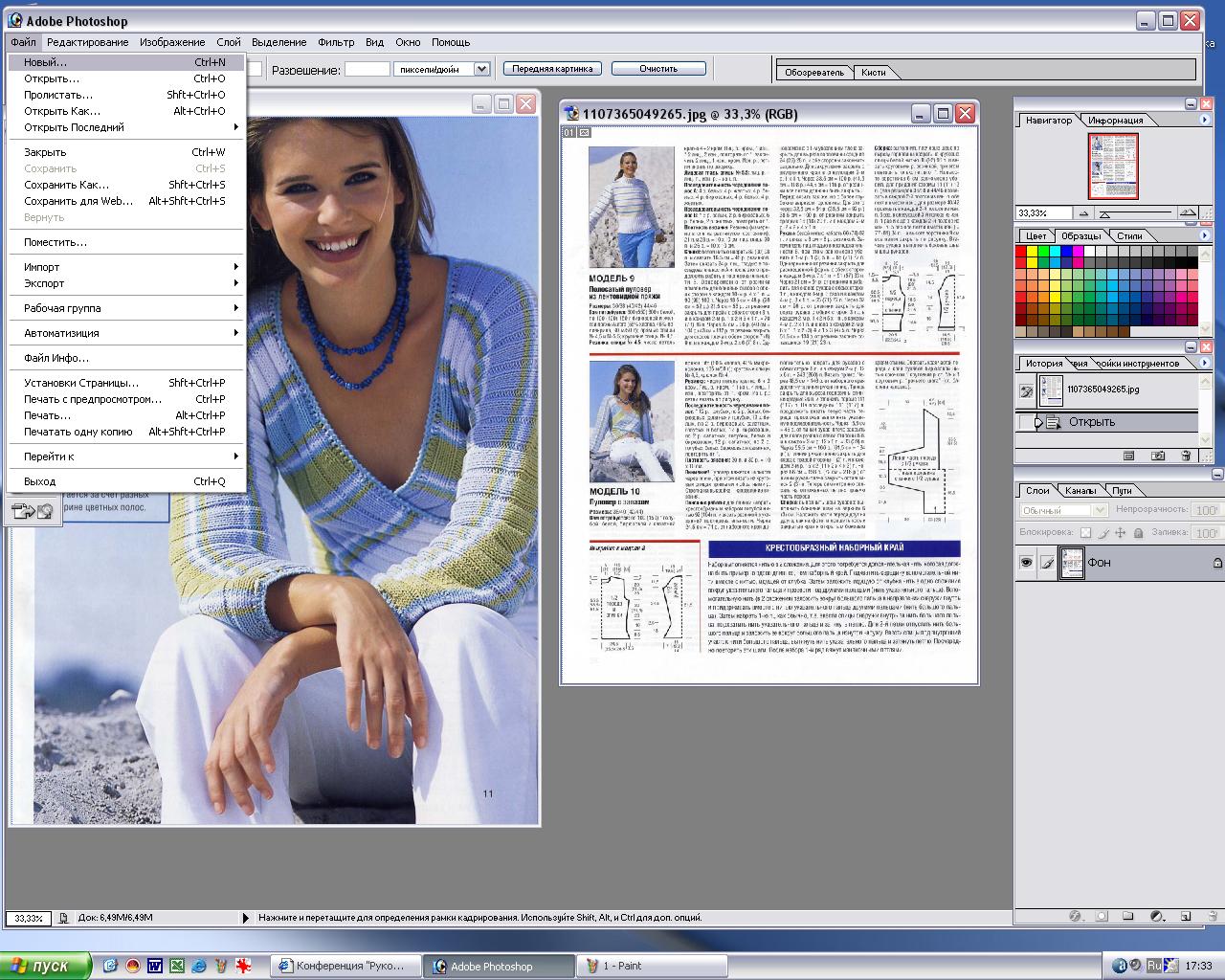The width and height of the screenshot is (1225, 980).
Task: Click the trash icon in the History panel
Action: 1186,457
